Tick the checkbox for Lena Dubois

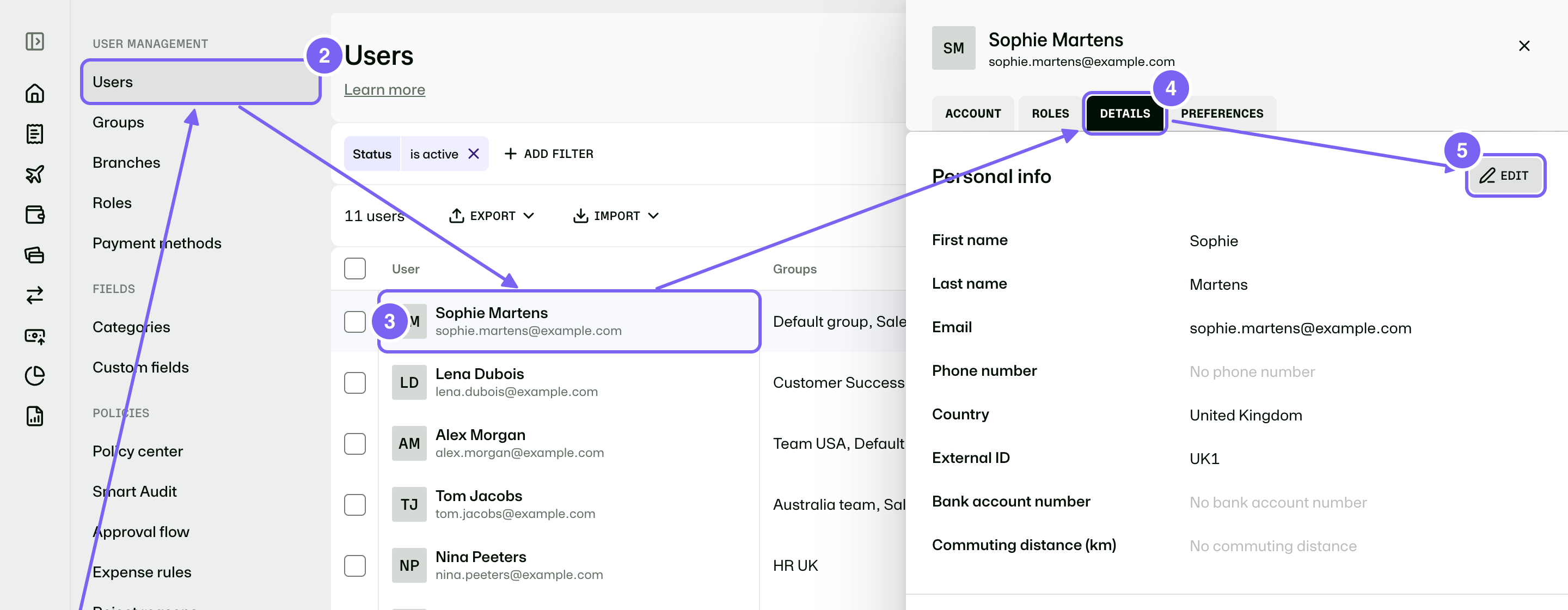[x=355, y=382]
